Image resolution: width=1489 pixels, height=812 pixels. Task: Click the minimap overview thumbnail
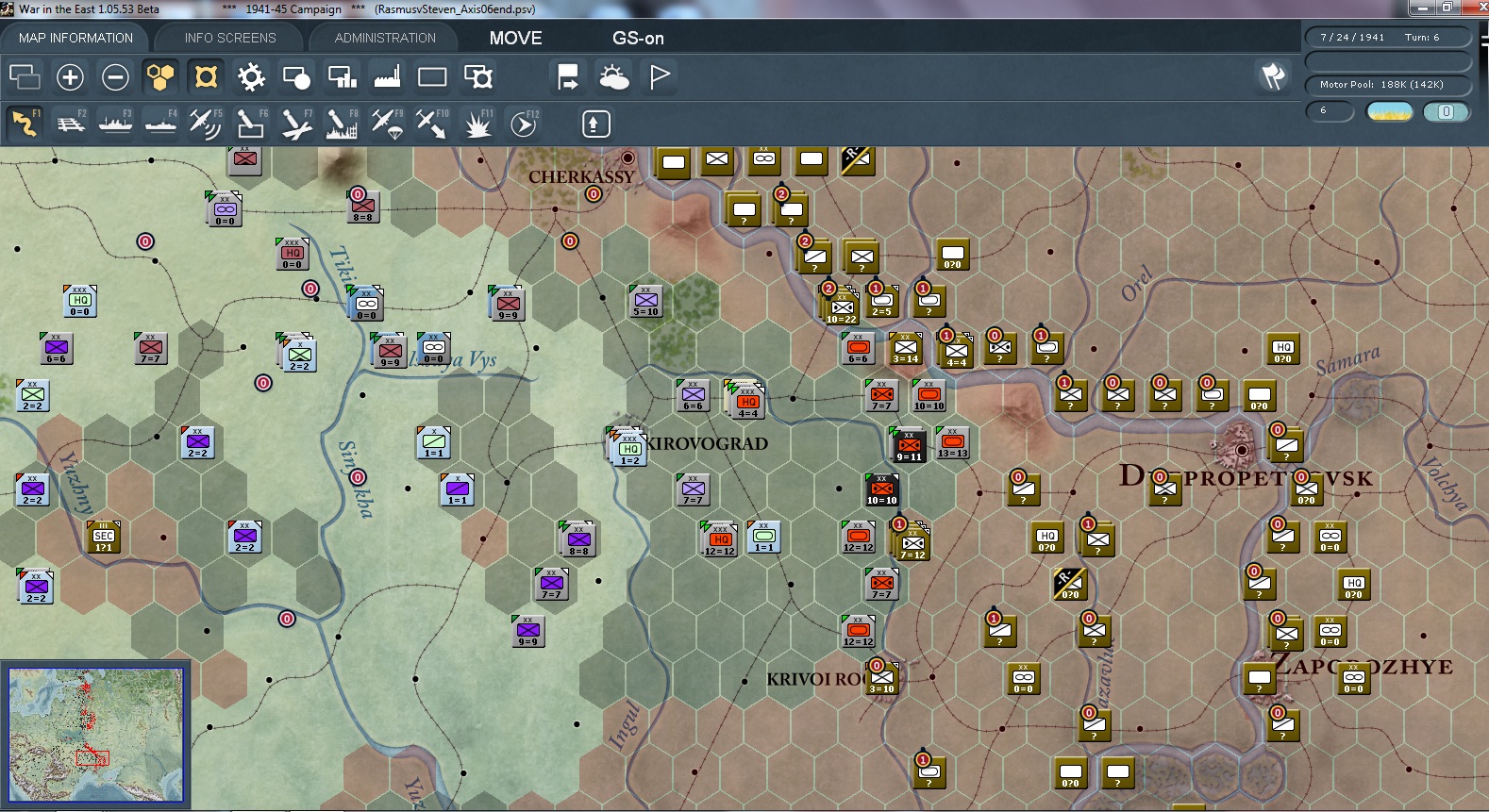(x=96, y=734)
